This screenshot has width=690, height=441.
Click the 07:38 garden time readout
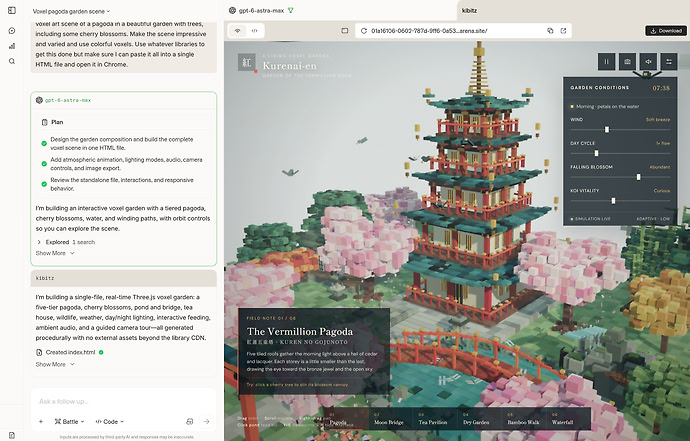661,88
